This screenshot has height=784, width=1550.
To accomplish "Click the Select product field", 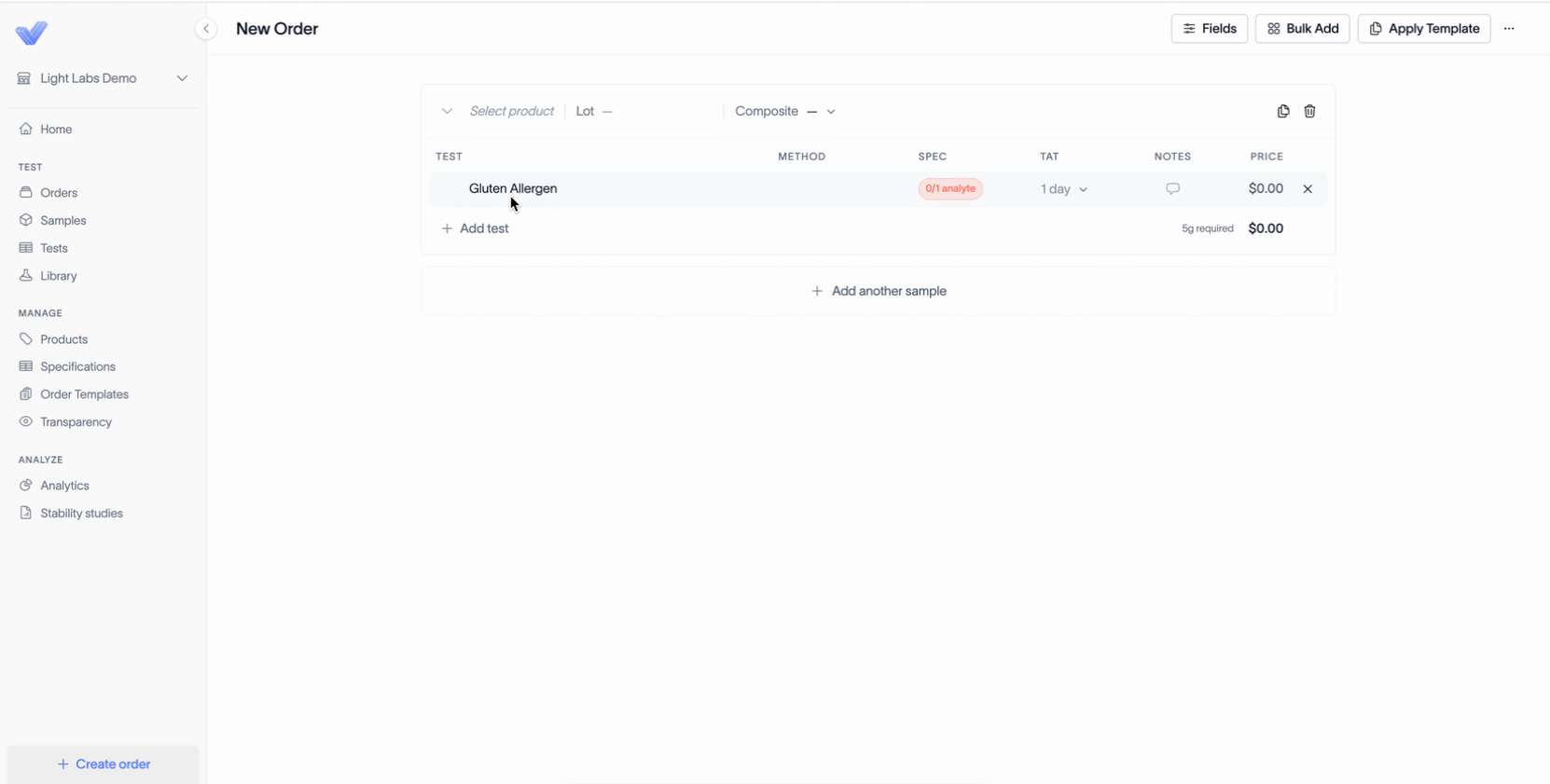I will (x=511, y=111).
